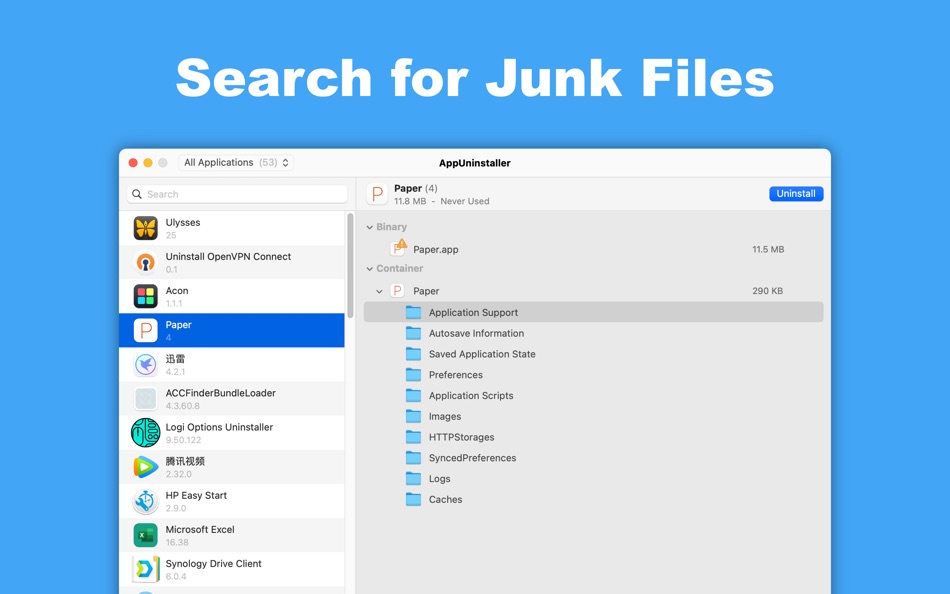Click the SyncedPreferences folder name

[x=472, y=458]
